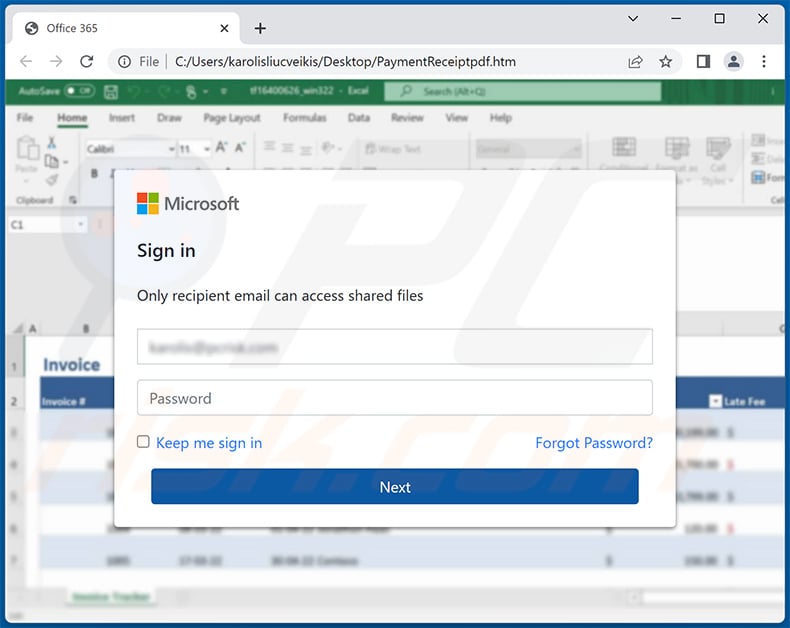Screen dimensions: 790x628
Task: Click the browser forward arrow
Action: 56,61
